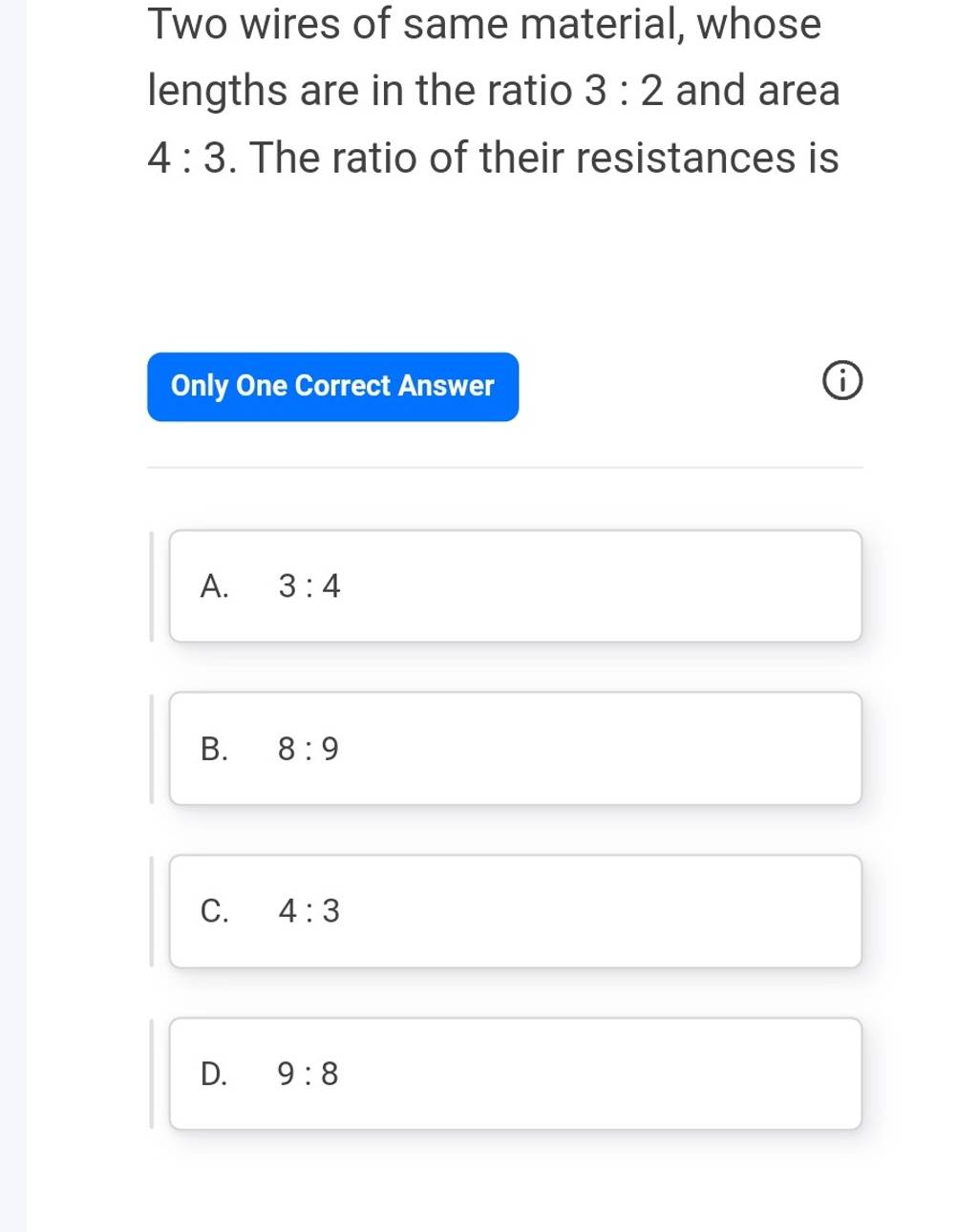Click the vertical bar left of option A

[152, 586]
